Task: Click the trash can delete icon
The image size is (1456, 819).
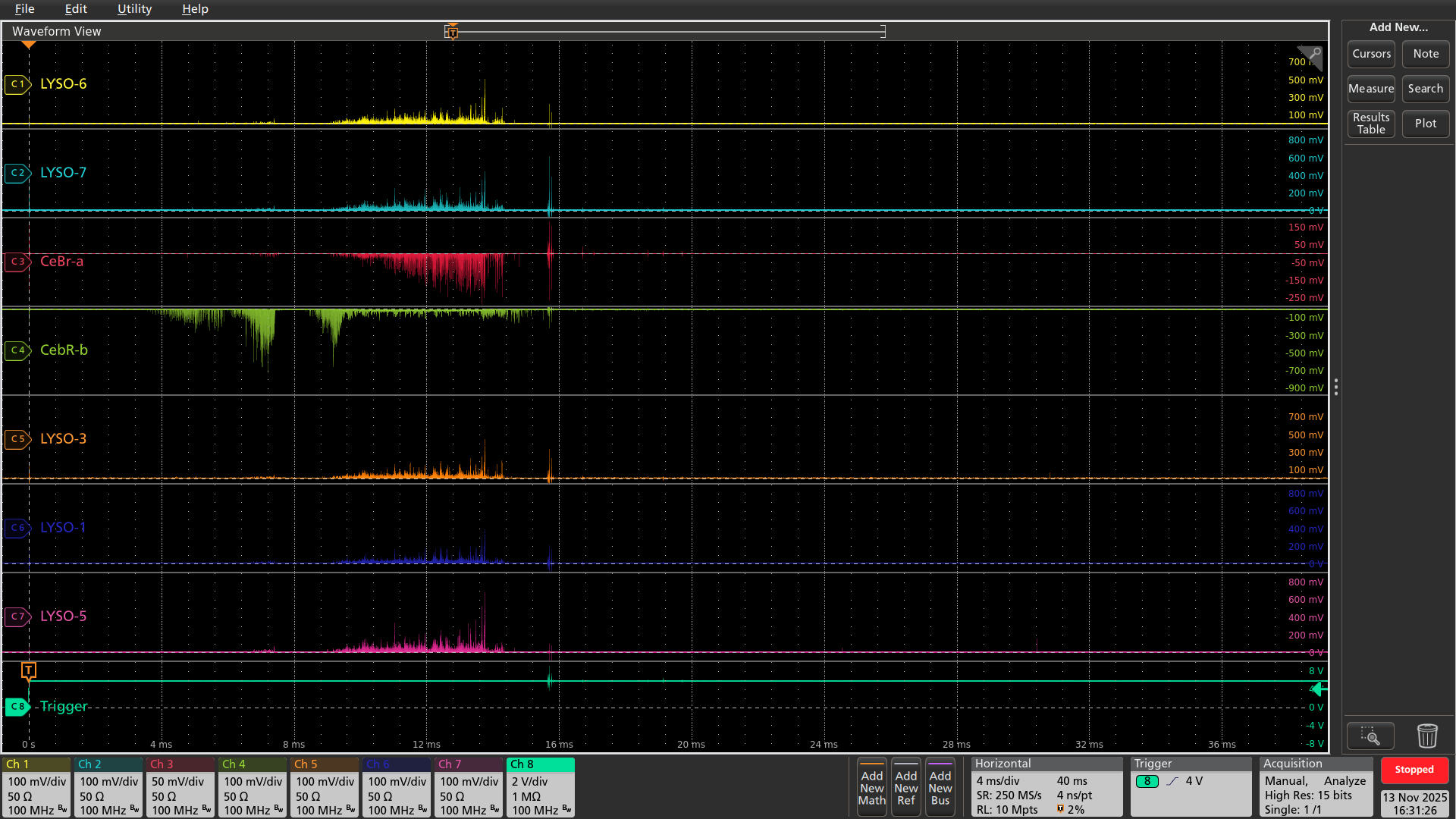Action: pos(1426,736)
